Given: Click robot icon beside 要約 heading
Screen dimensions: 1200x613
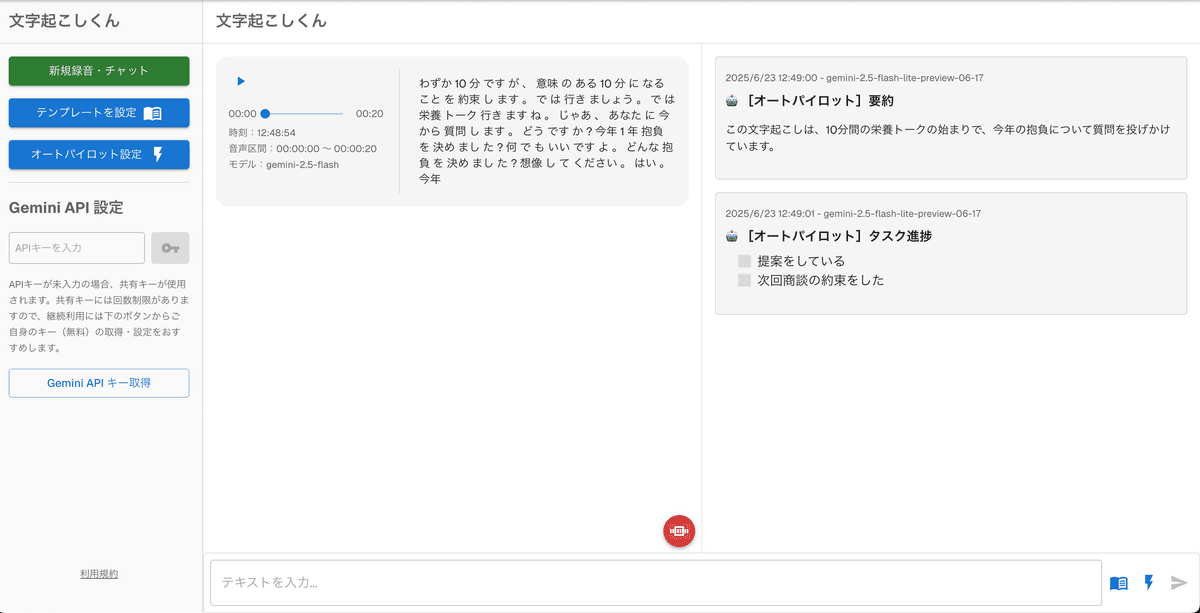Looking at the screenshot, I should point(732,101).
